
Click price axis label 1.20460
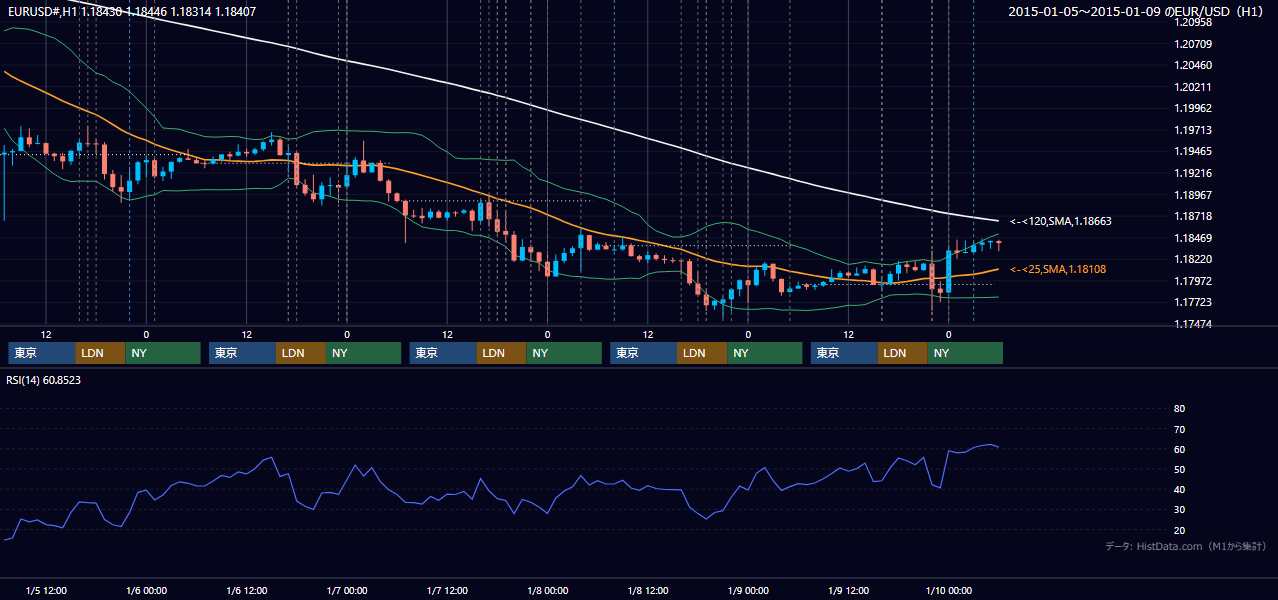tap(1193, 65)
